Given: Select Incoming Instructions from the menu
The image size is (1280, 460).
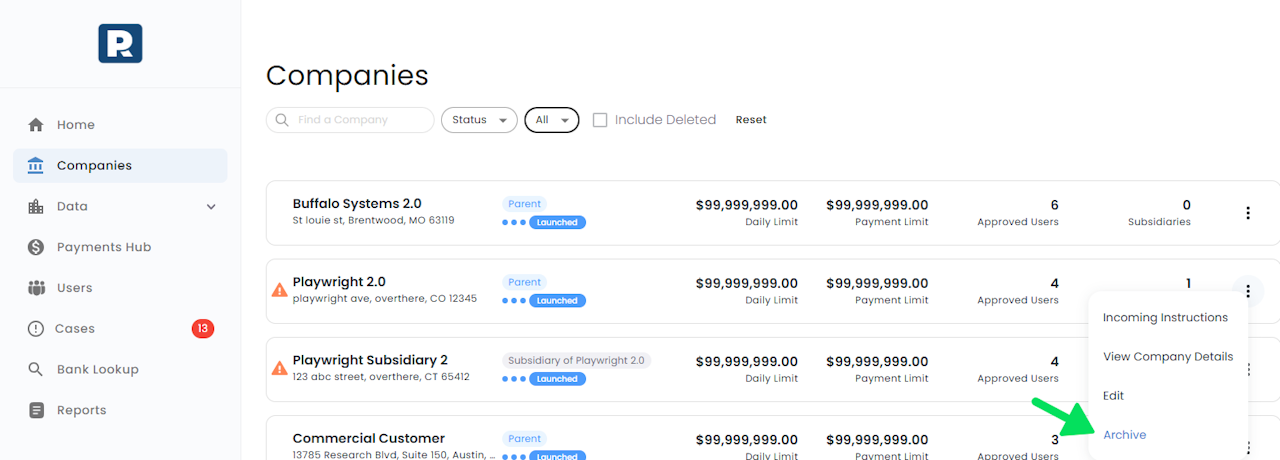Looking at the screenshot, I should (1165, 318).
